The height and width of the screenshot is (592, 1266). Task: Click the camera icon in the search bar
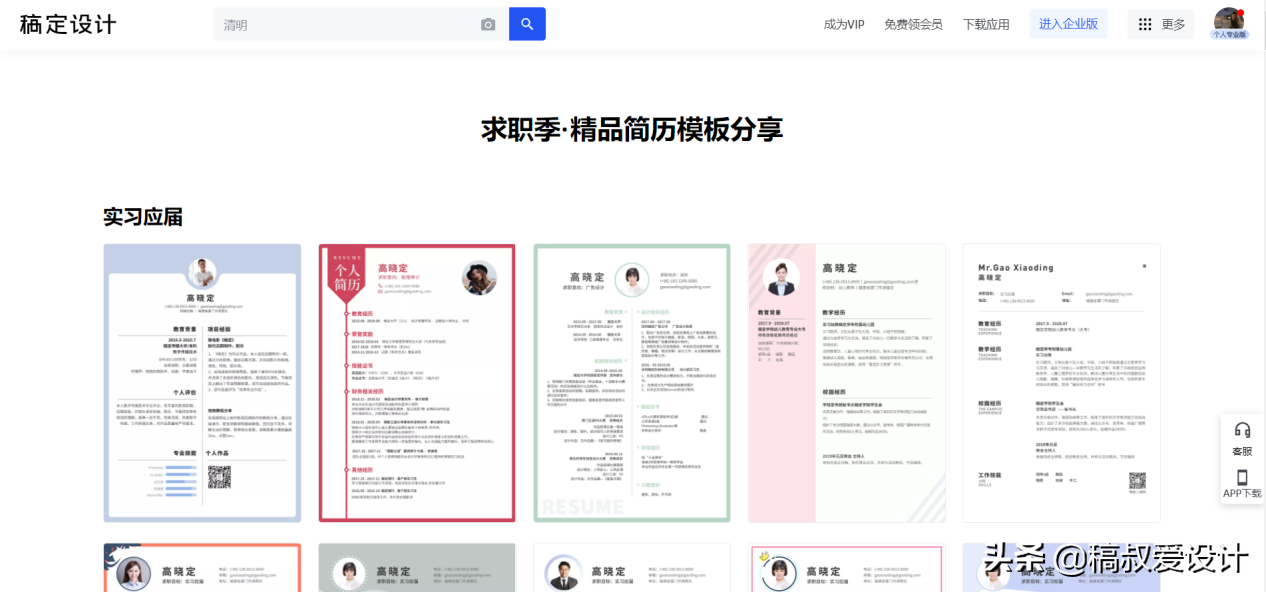pos(488,23)
